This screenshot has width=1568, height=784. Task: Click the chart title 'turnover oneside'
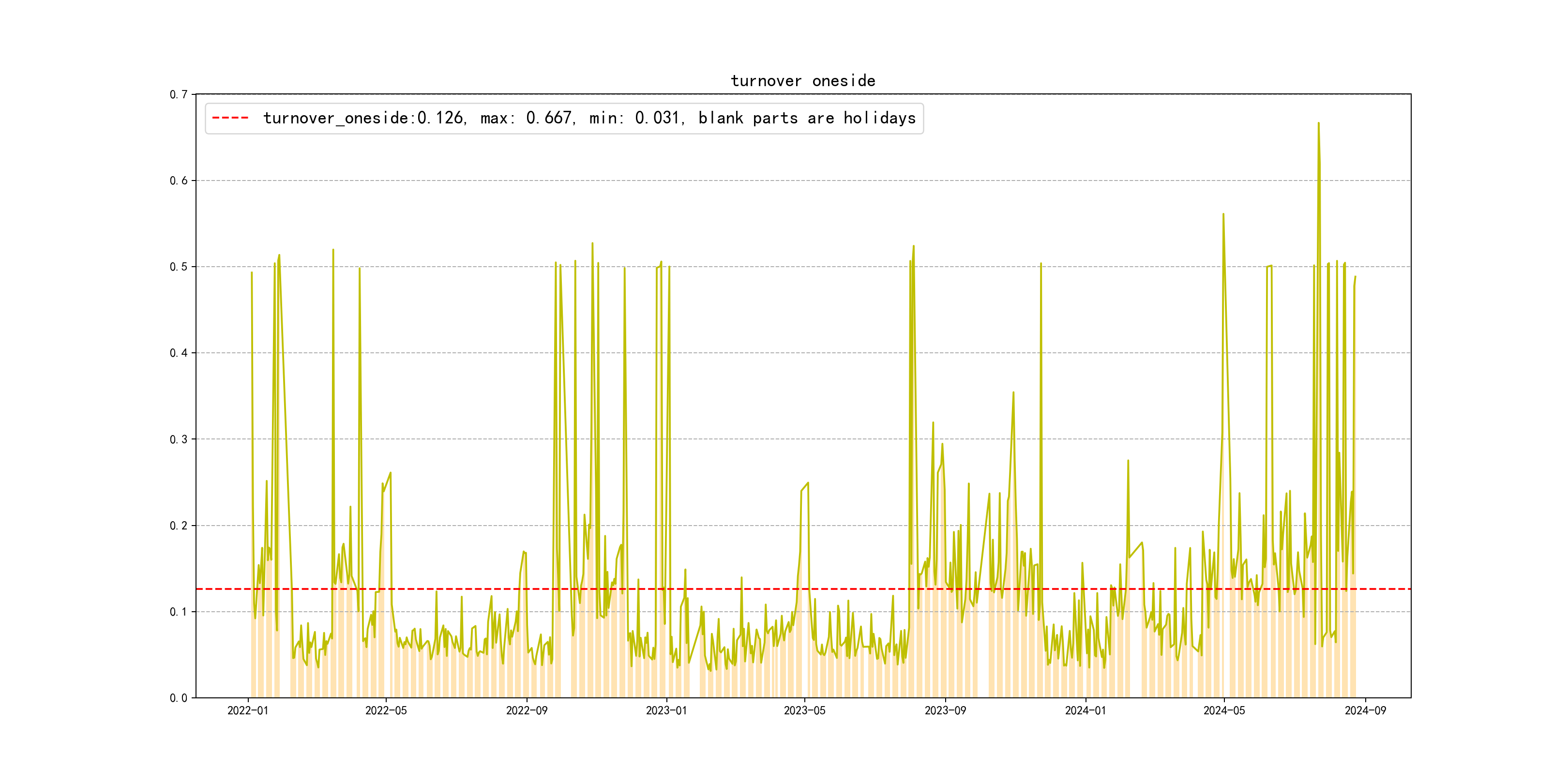802,81
